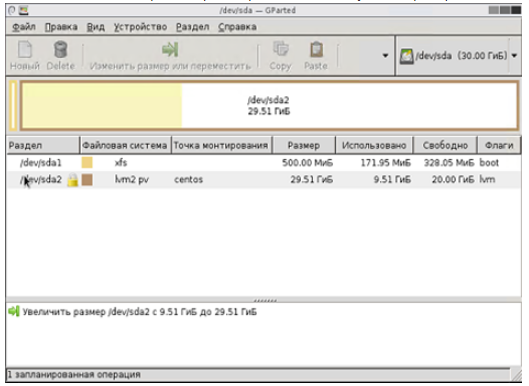Click the lvm flag cell
Screen dimensions: 529x386
coord(487,180)
